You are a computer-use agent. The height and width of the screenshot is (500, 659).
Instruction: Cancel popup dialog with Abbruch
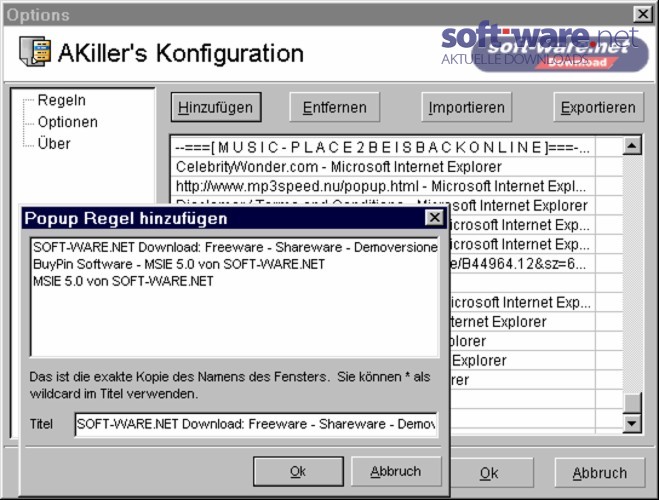click(396, 471)
